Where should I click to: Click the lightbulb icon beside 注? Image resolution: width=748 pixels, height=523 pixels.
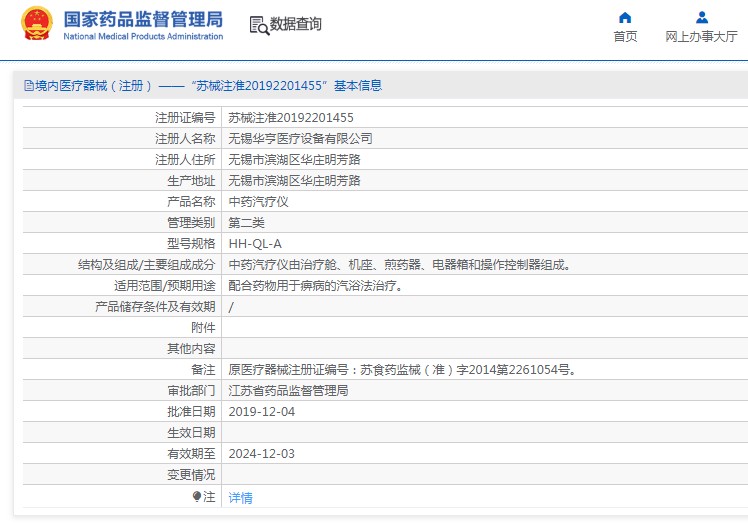point(197,497)
